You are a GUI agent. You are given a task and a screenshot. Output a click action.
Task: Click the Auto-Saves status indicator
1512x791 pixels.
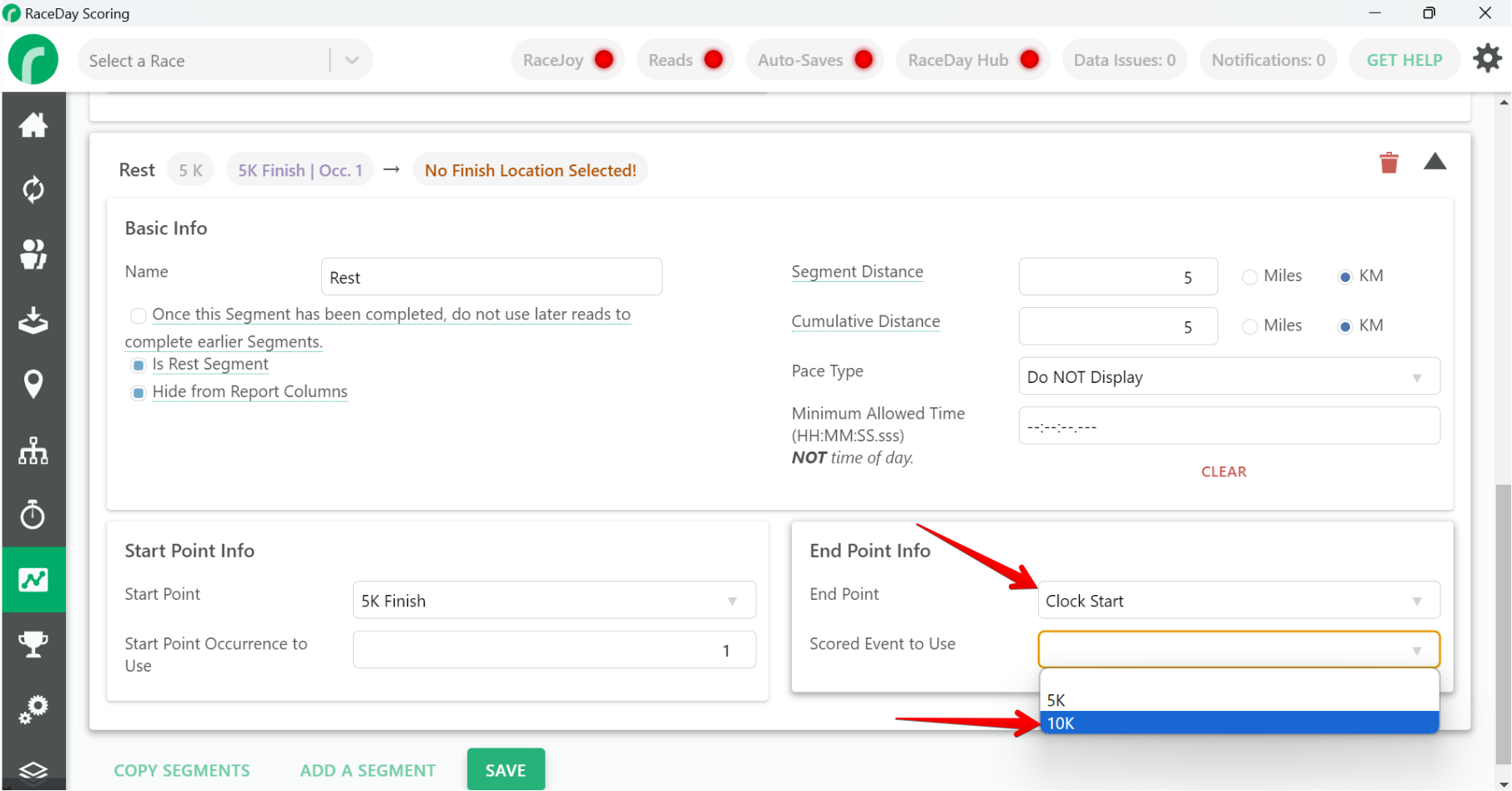[814, 60]
